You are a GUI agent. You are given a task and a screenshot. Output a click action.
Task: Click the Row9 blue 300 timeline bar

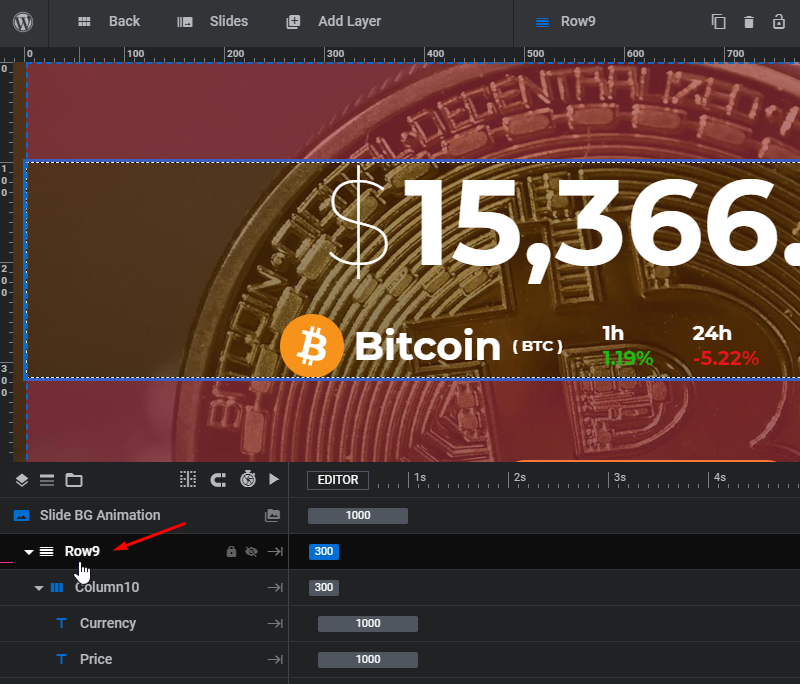tap(324, 551)
